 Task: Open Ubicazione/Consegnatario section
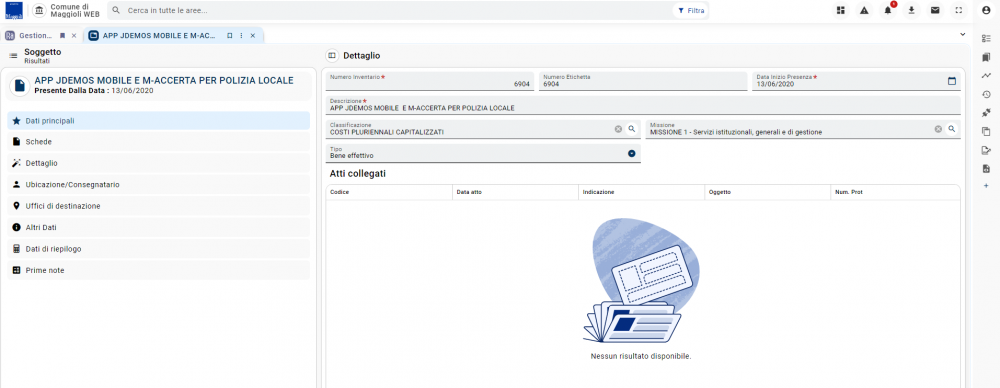[158, 184]
